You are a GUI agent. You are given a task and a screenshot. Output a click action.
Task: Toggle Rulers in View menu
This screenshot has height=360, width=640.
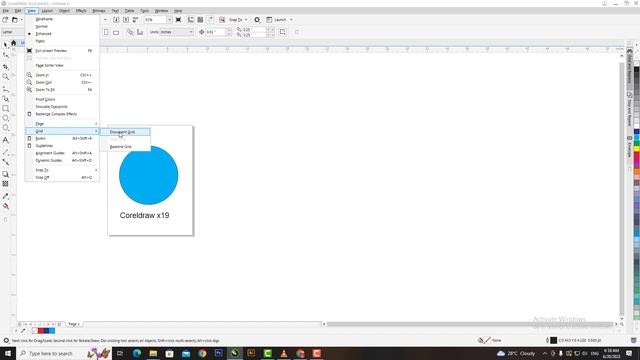62,138
